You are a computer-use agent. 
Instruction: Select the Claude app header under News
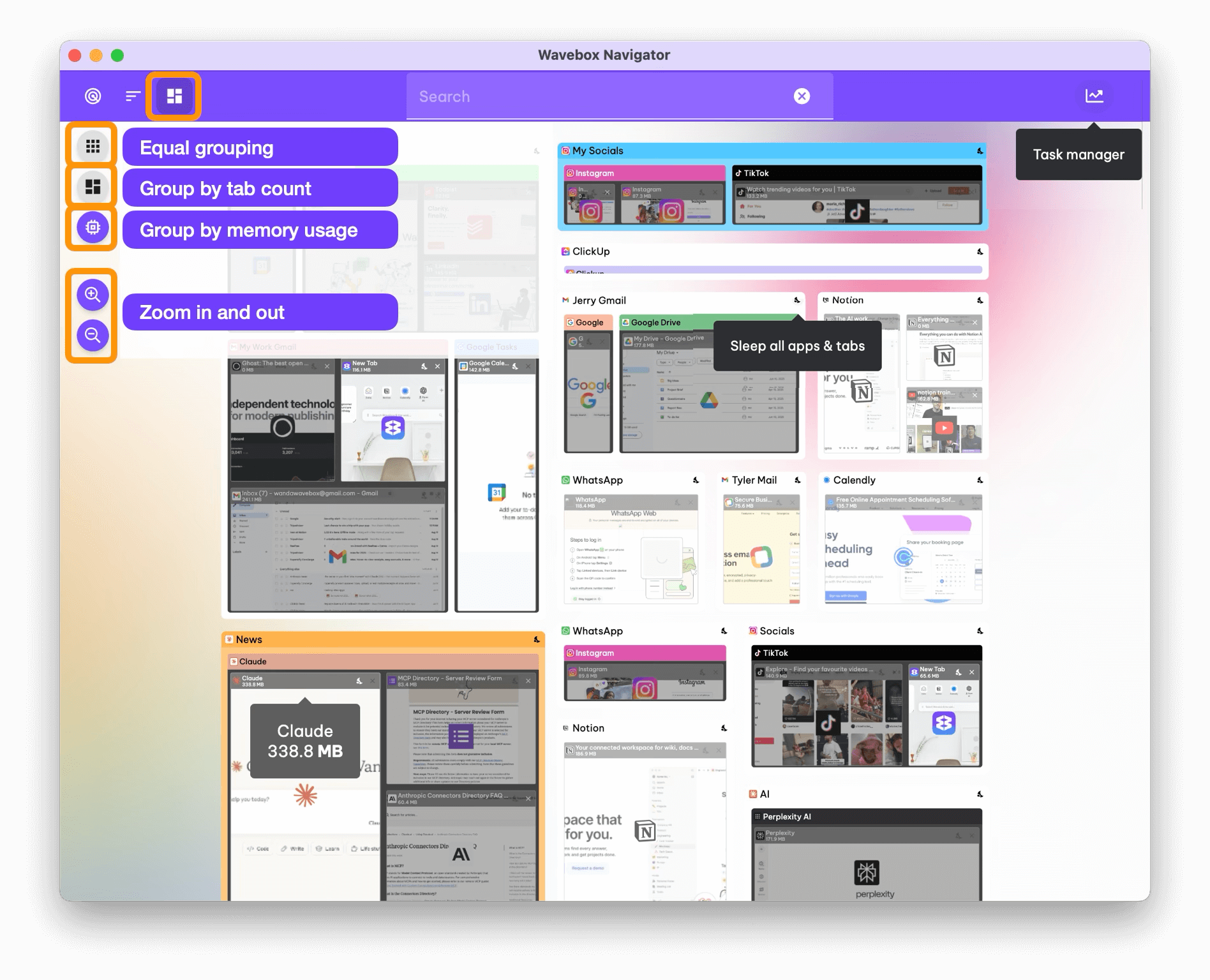click(383, 662)
